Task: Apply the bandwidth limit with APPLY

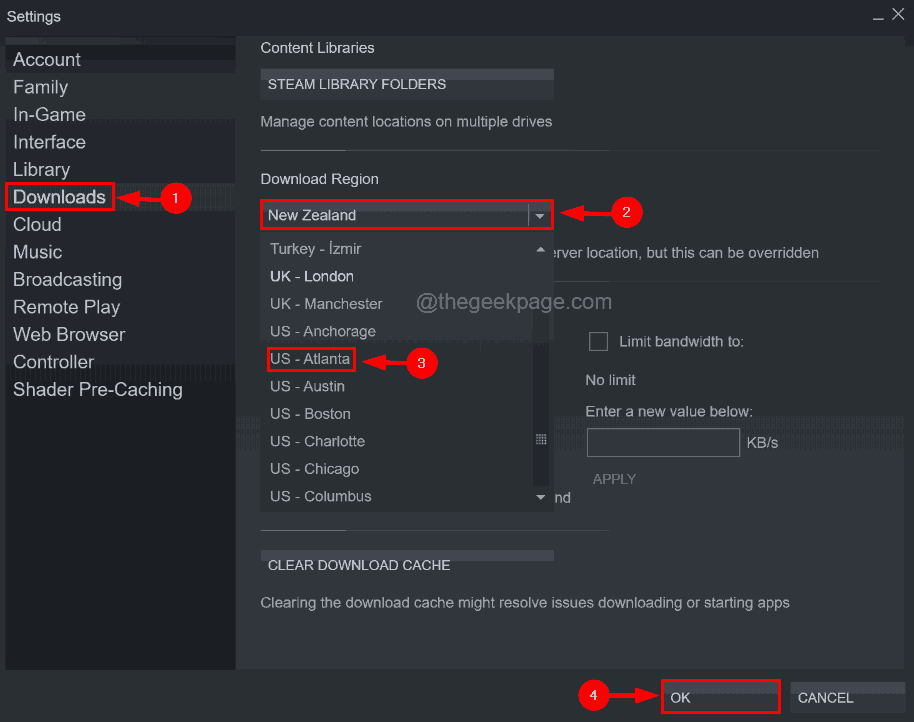Action: click(x=614, y=479)
